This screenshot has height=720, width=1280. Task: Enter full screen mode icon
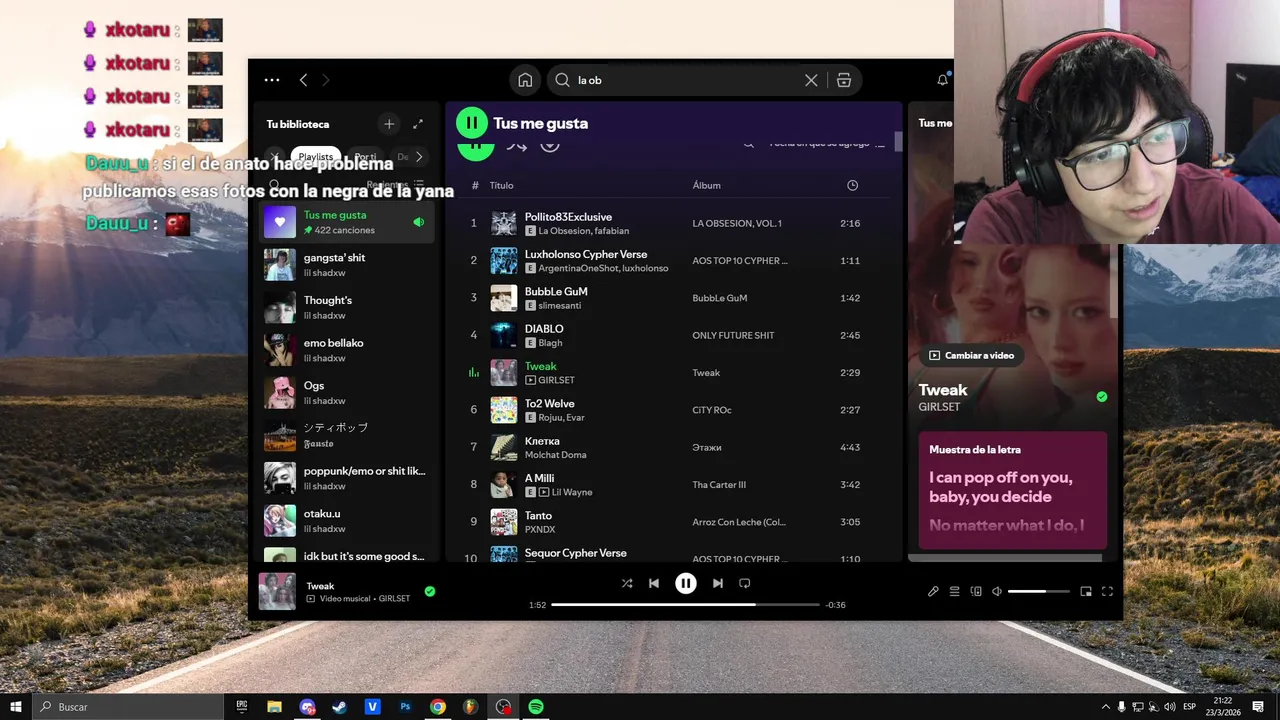(1107, 592)
